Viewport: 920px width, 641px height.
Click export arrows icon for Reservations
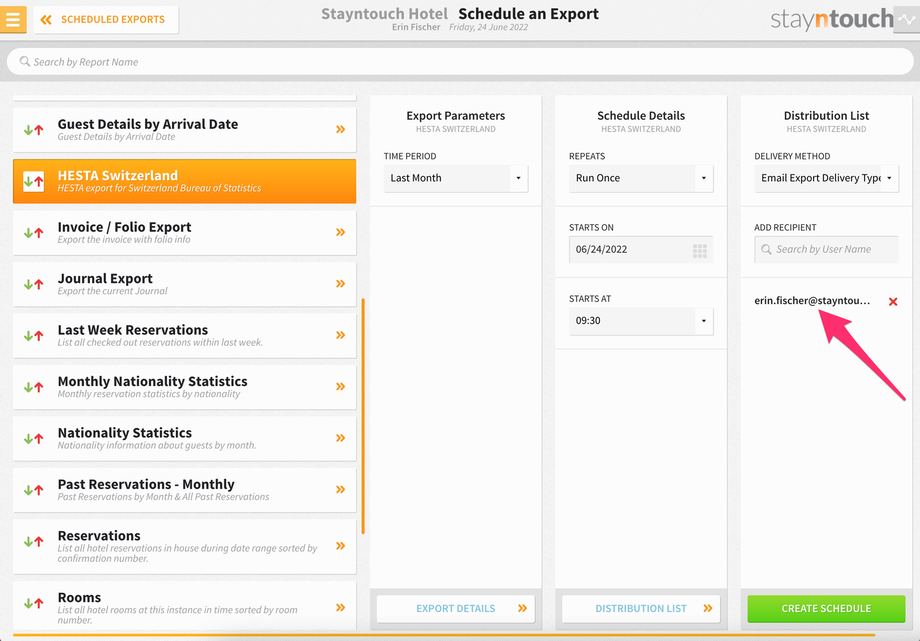(x=33, y=541)
